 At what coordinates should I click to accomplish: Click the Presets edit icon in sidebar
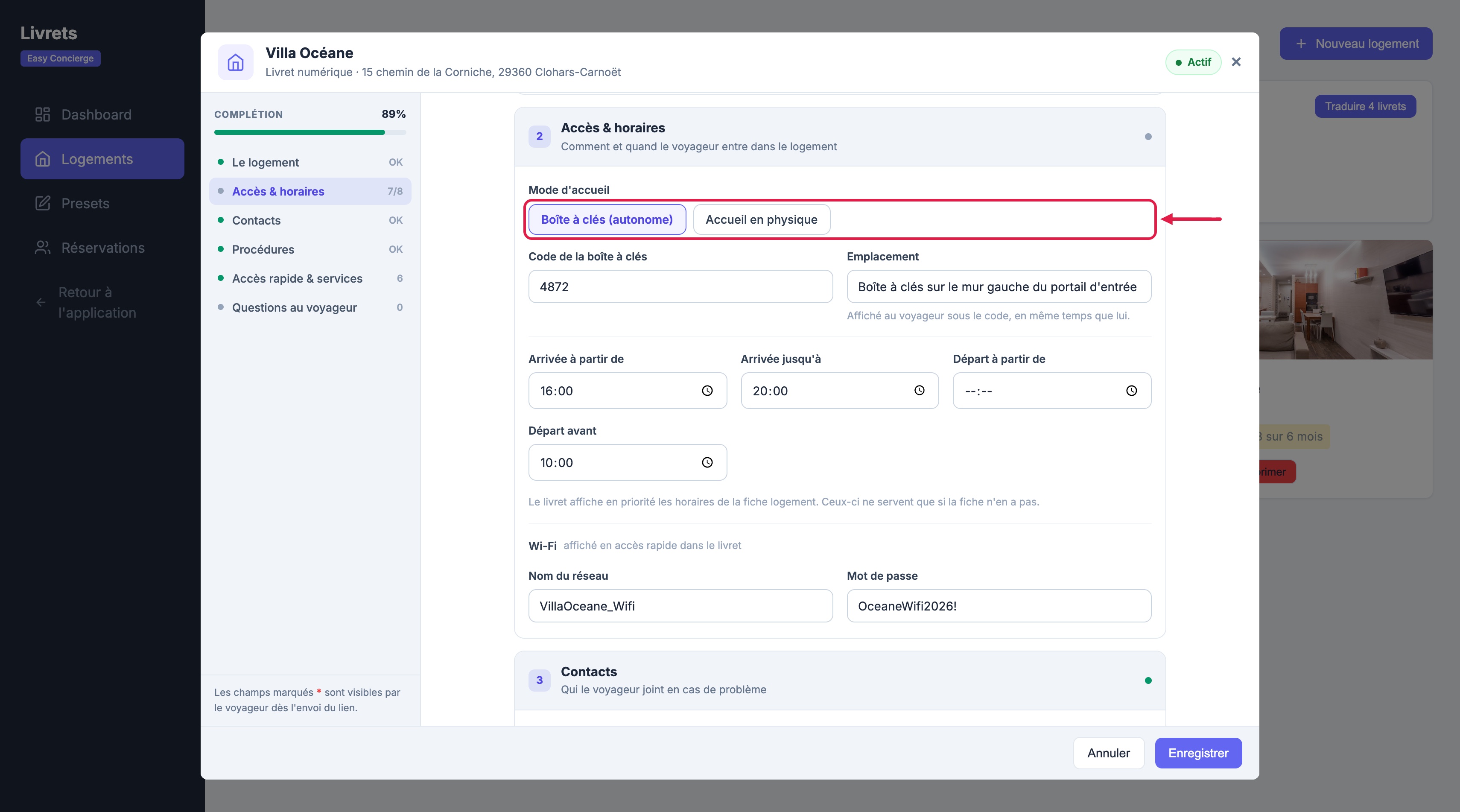[x=43, y=203]
